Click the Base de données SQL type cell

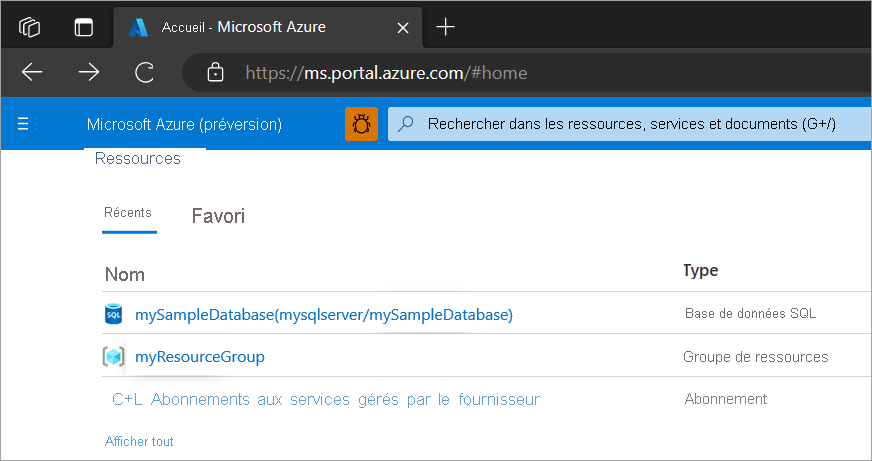[x=750, y=314]
